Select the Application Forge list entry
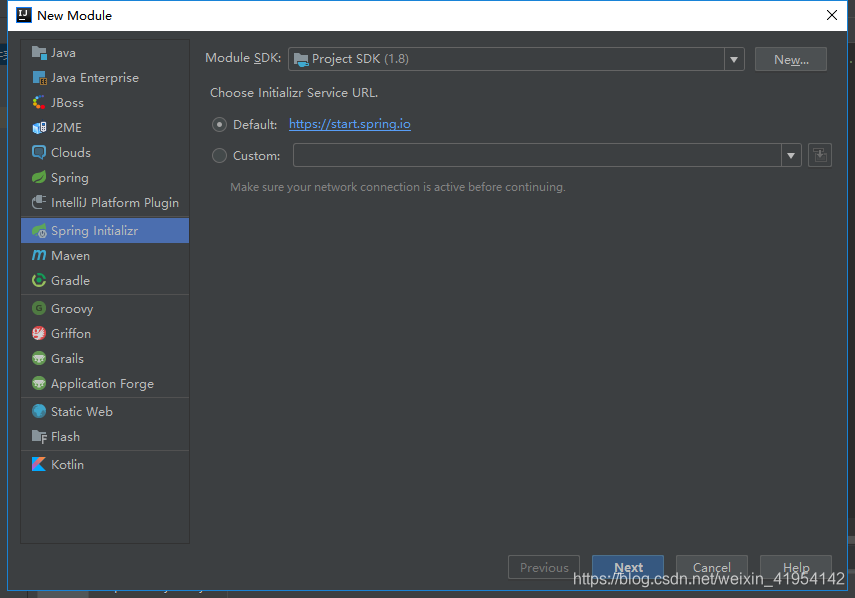Image resolution: width=855 pixels, height=598 pixels. pos(105,384)
